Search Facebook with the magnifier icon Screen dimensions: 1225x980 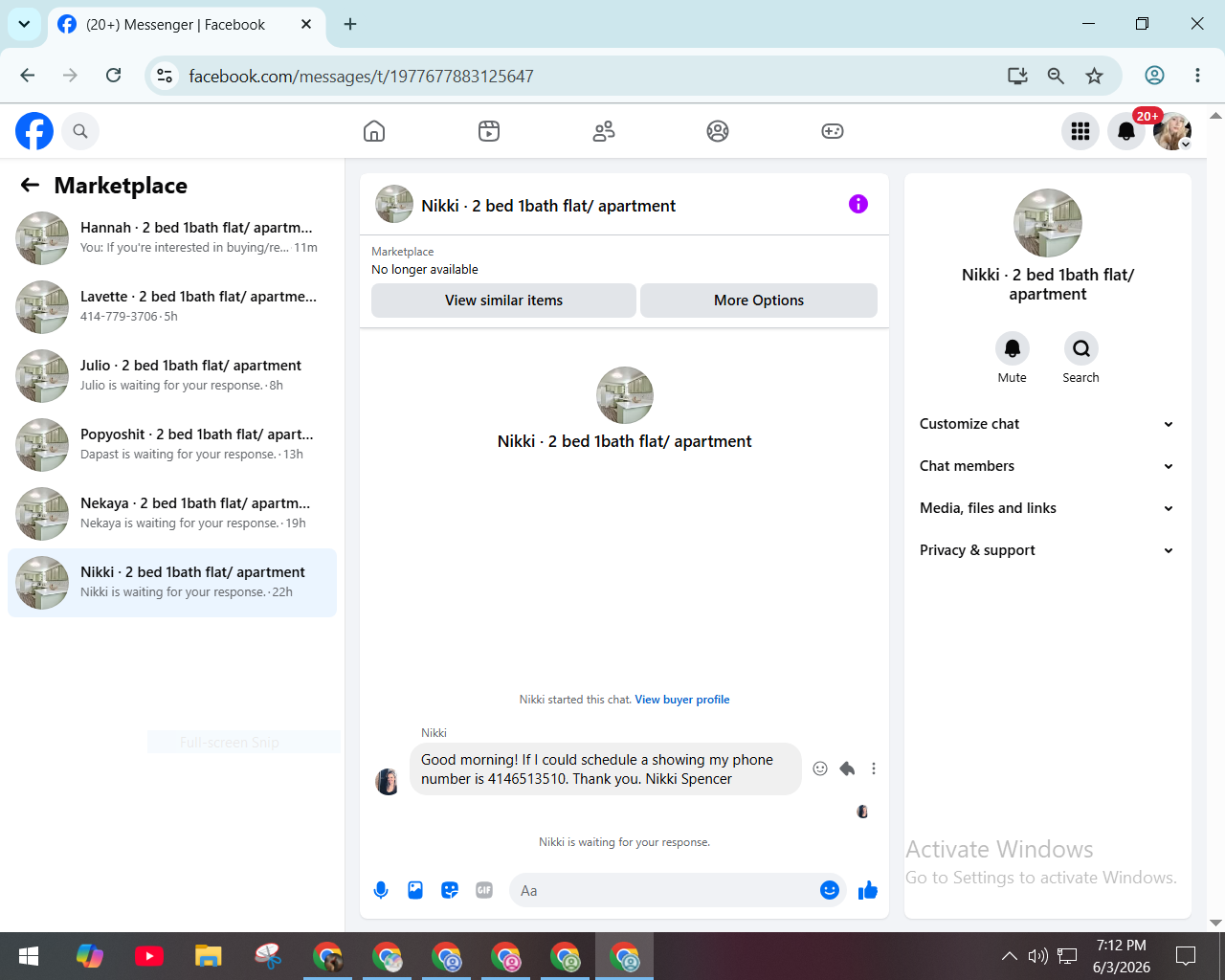80,131
